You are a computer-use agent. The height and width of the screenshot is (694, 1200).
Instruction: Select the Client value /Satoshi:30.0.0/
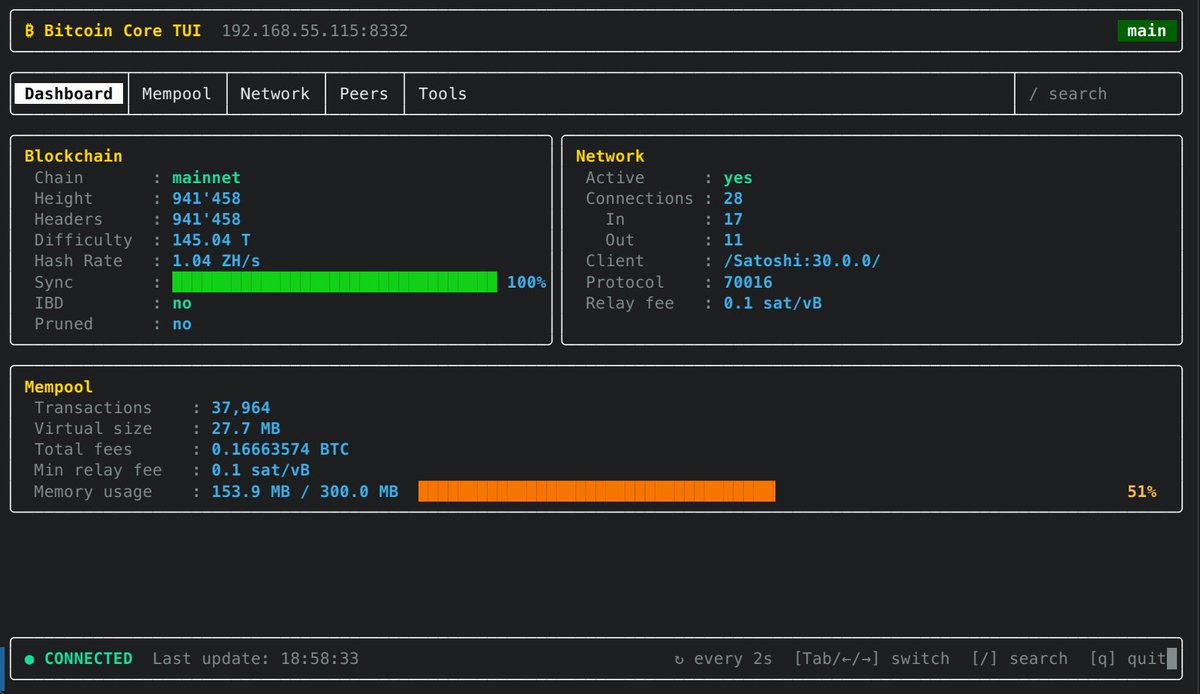[802, 261]
